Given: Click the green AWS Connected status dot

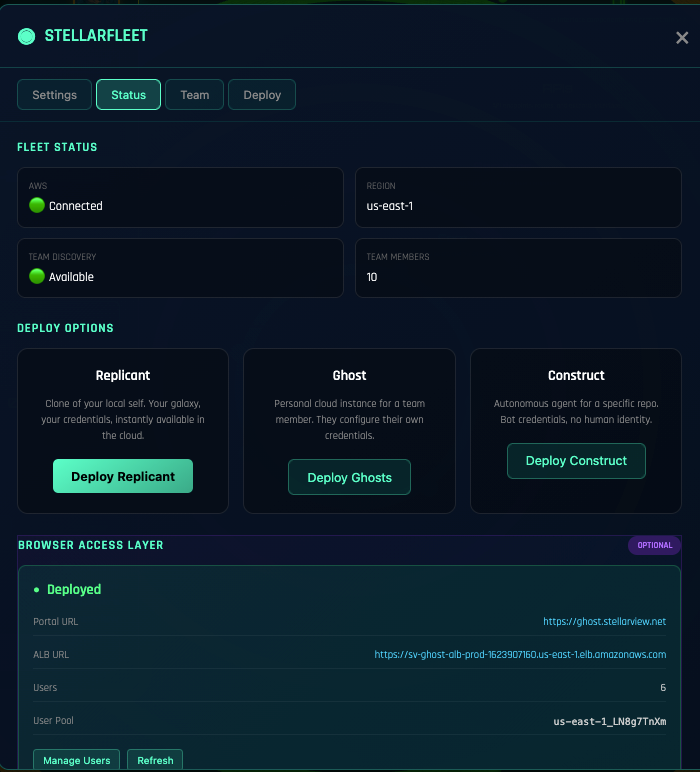Looking at the screenshot, I should (x=37, y=205).
